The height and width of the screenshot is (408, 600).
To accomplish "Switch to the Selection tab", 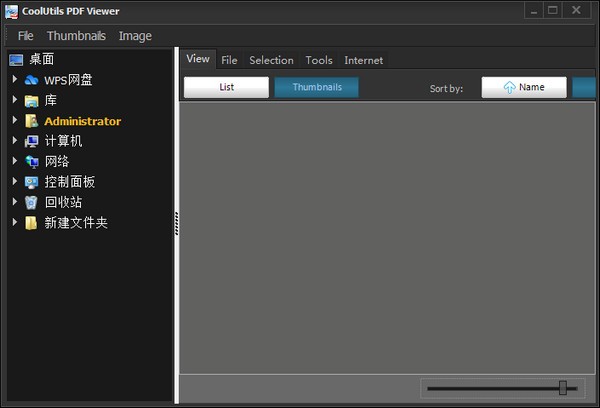I will 271,60.
